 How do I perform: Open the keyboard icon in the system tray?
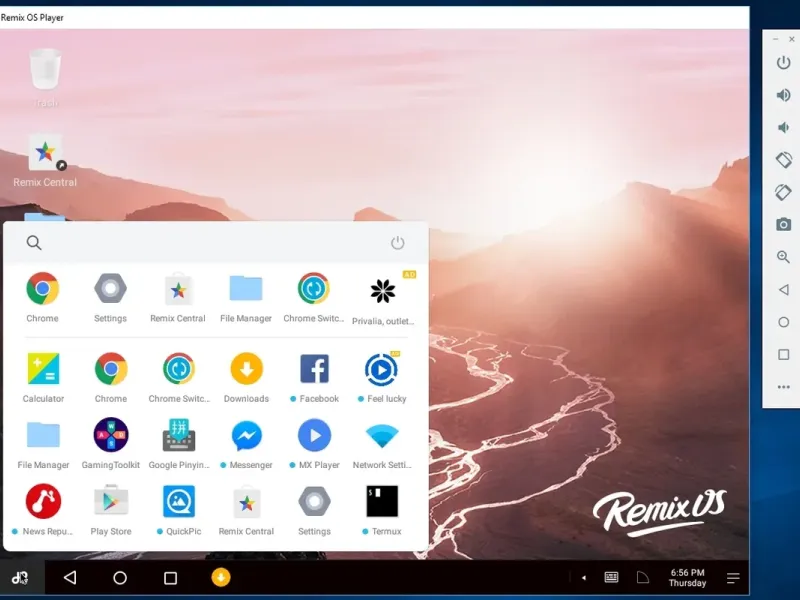click(611, 578)
